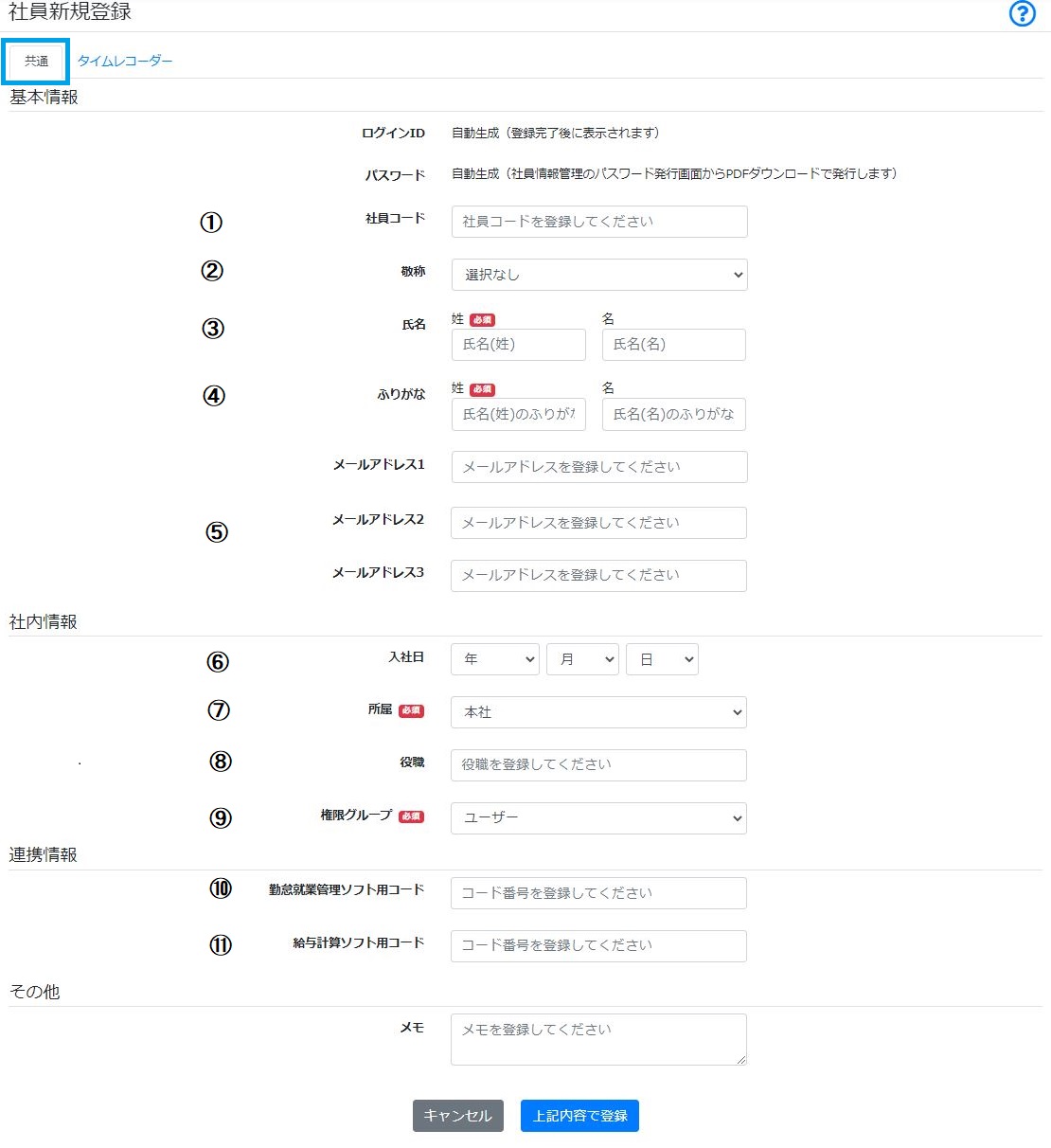Click the 社内情報 section heading
This screenshot has height=1148, width=1051.
(x=44, y=622)
